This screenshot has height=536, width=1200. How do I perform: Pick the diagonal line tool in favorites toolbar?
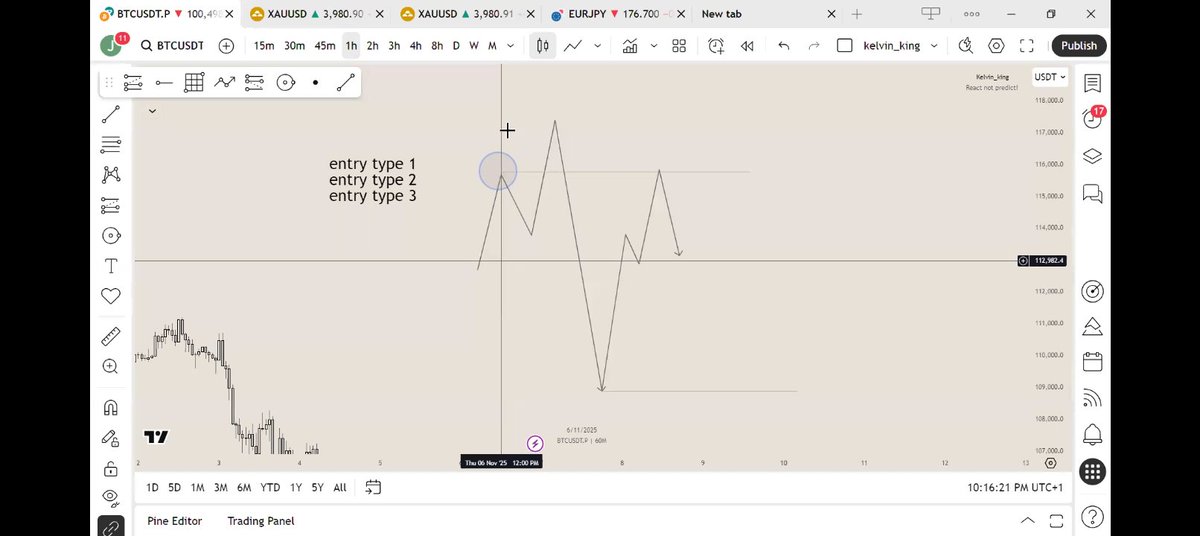pyautogui.click(x=346, y=83)
